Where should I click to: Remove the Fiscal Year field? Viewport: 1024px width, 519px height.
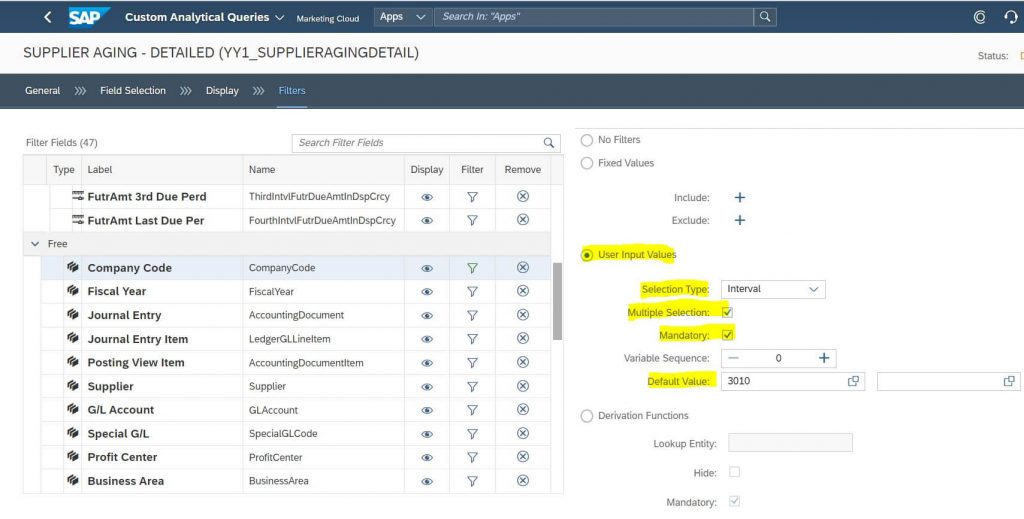click(x=522, y=291)
